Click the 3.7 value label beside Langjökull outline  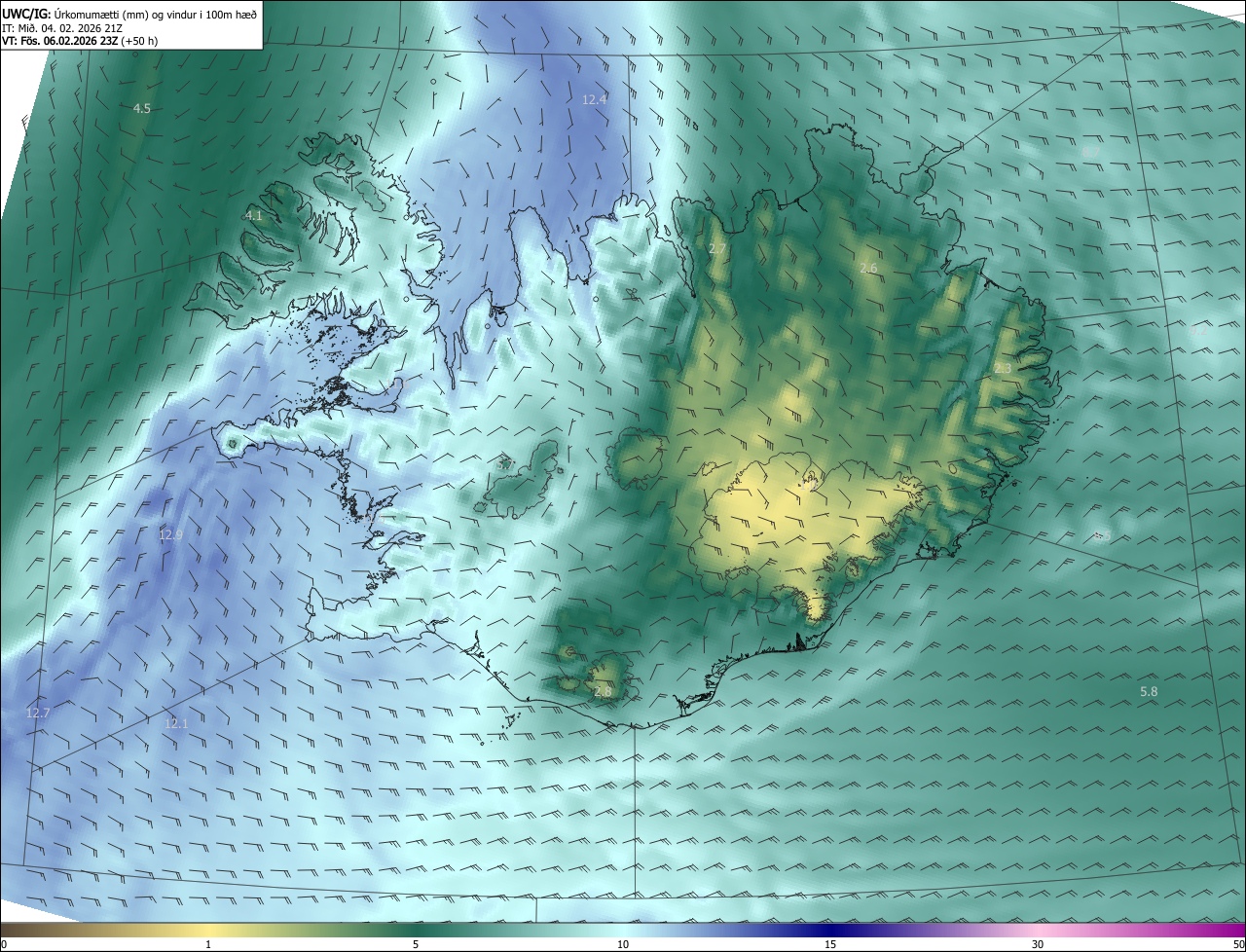click(x=505, y=464)
